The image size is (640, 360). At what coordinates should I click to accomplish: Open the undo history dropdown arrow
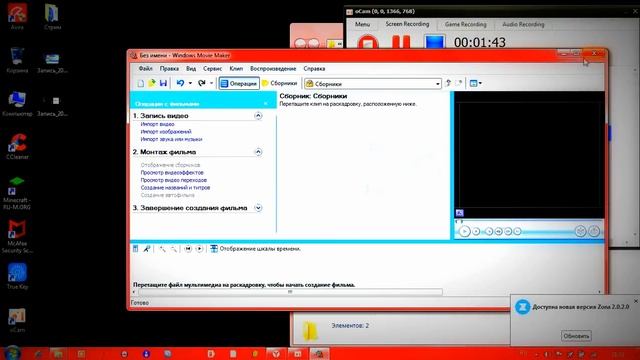190,83
